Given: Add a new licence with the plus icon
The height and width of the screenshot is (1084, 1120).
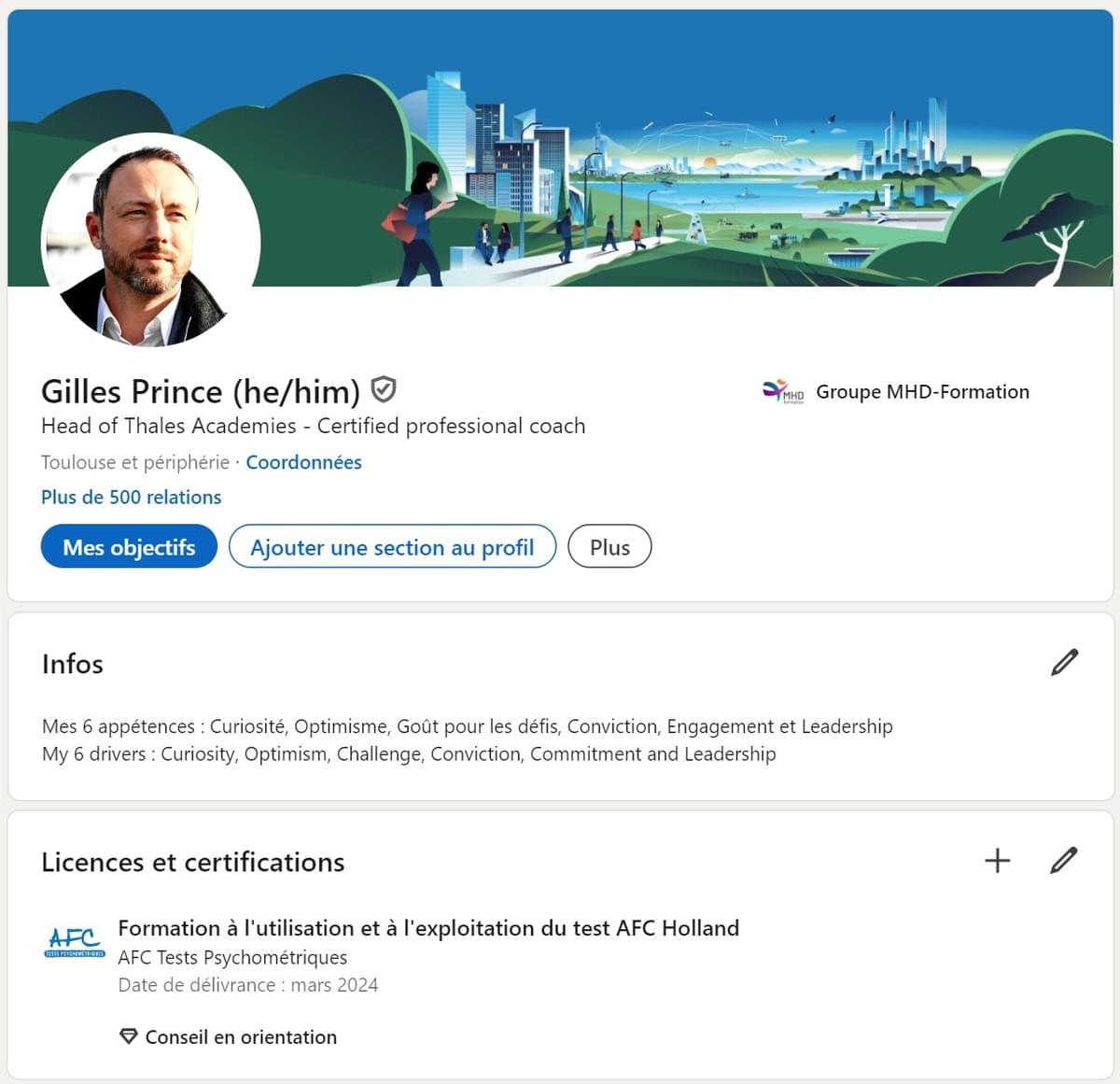Looking at the screenshot, I should point(997,860).
